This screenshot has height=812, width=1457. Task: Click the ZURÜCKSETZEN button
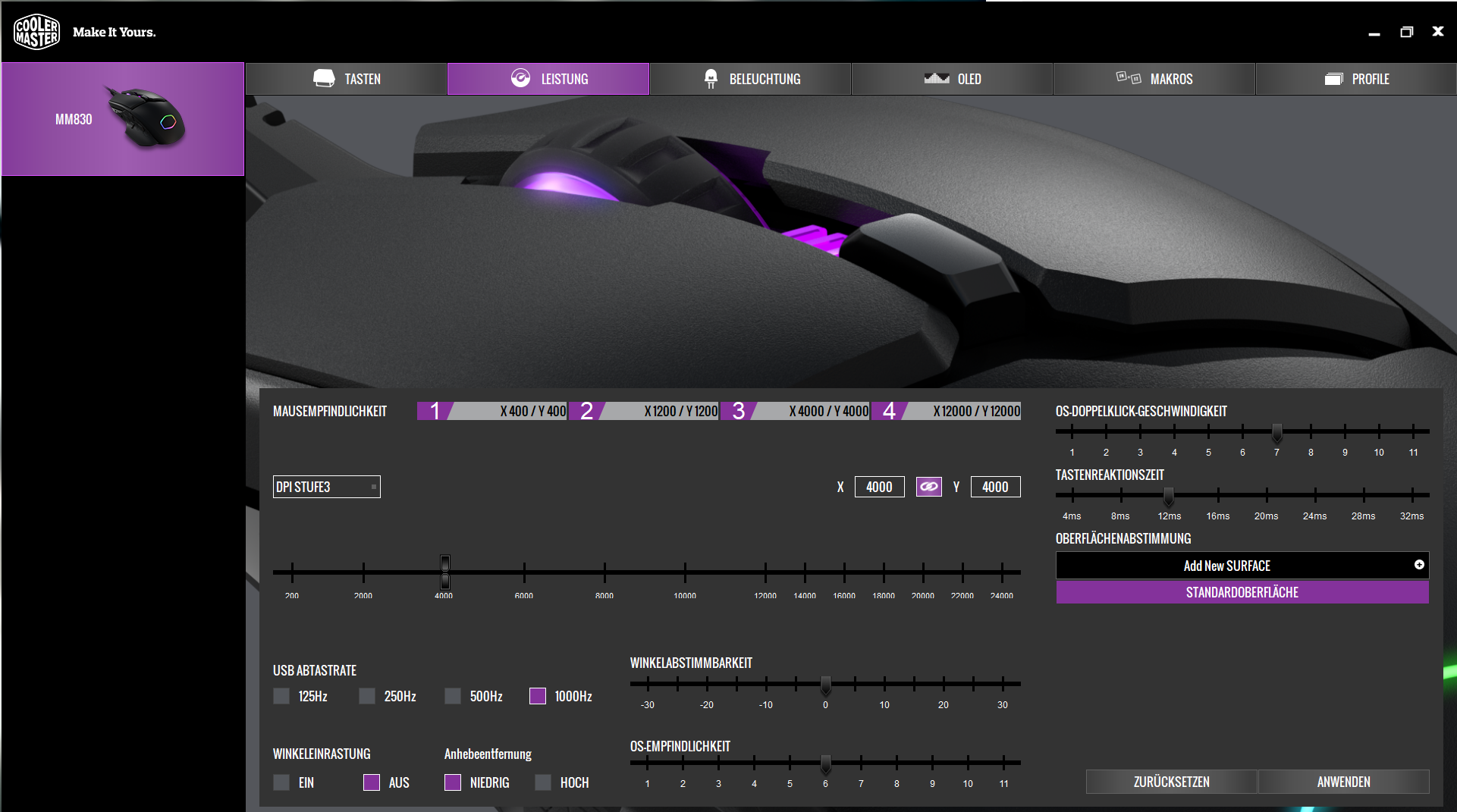(1172, 782)
